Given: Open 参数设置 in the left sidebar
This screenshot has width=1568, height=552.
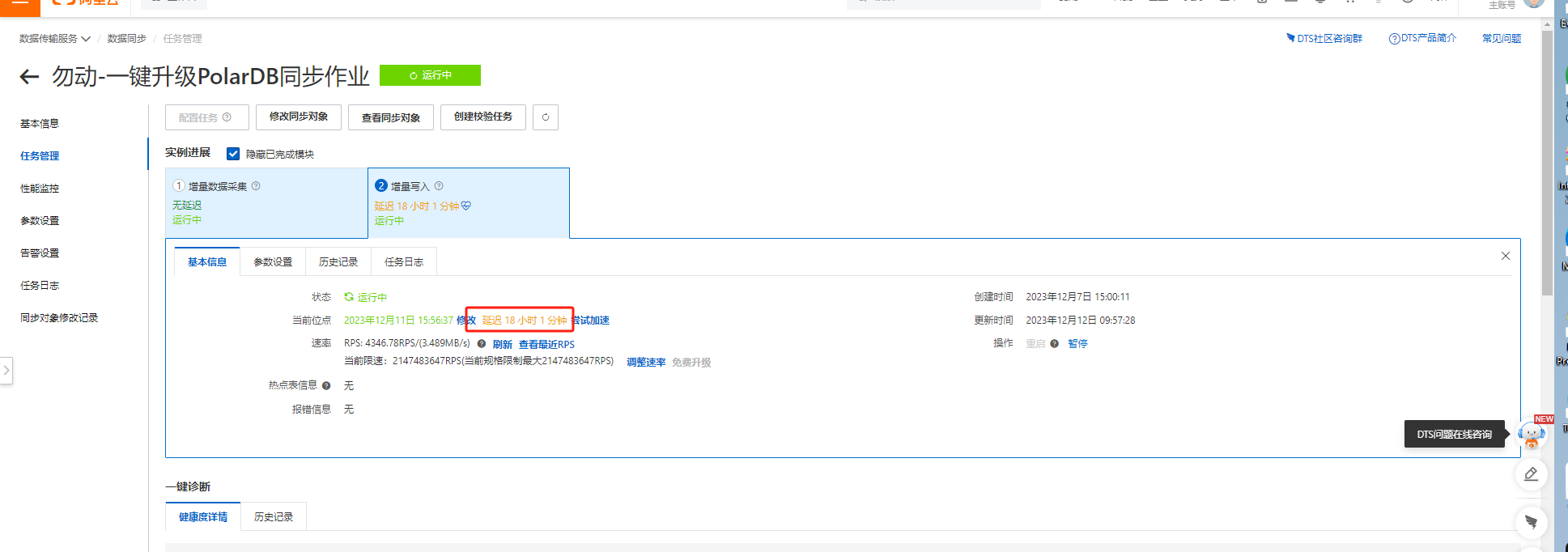Looking at the screenshot, I should (x=40, y=221).
